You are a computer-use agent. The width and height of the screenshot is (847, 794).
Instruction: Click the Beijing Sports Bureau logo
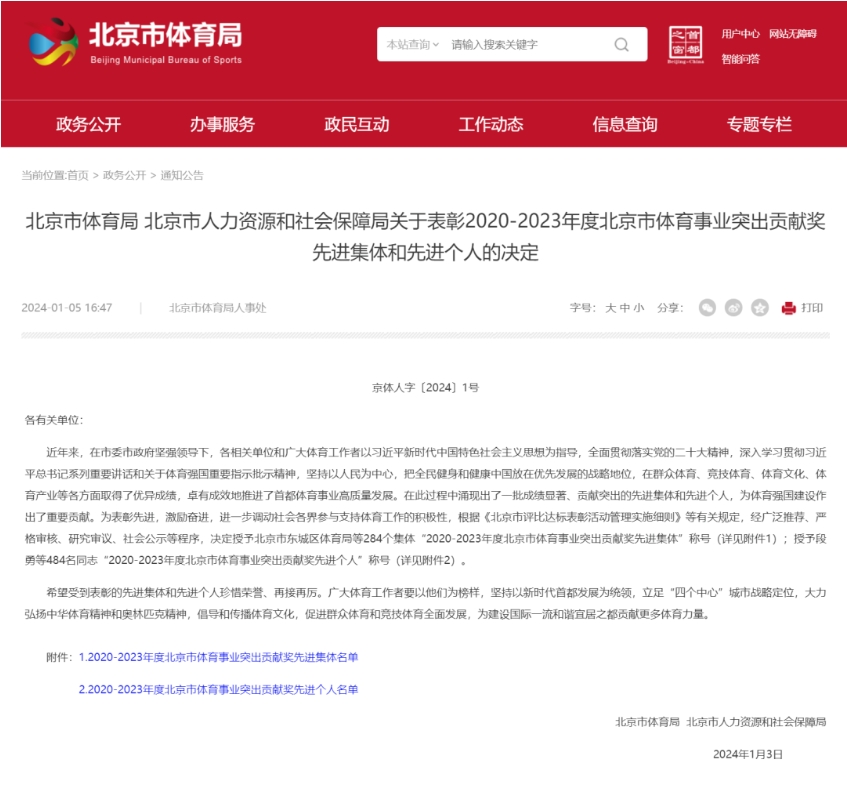point(52,42)
